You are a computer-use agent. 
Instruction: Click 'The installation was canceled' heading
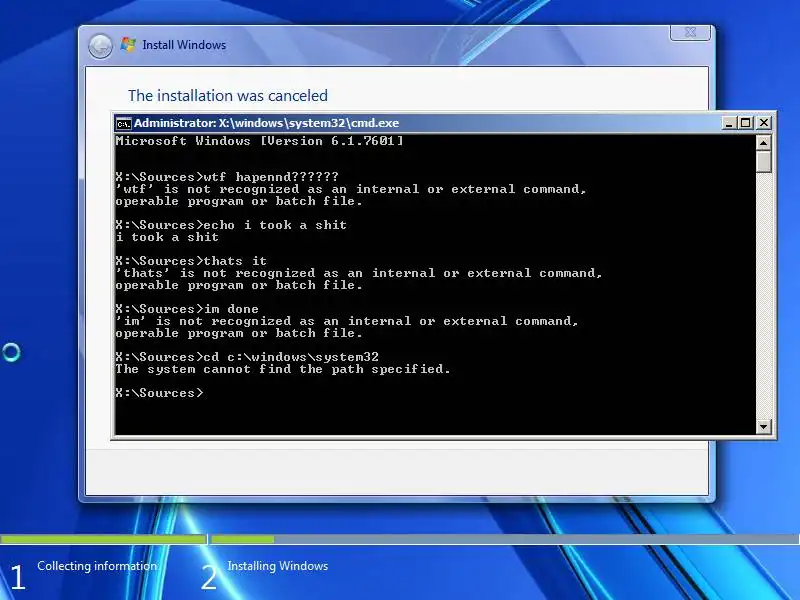(x=228, y=95)
